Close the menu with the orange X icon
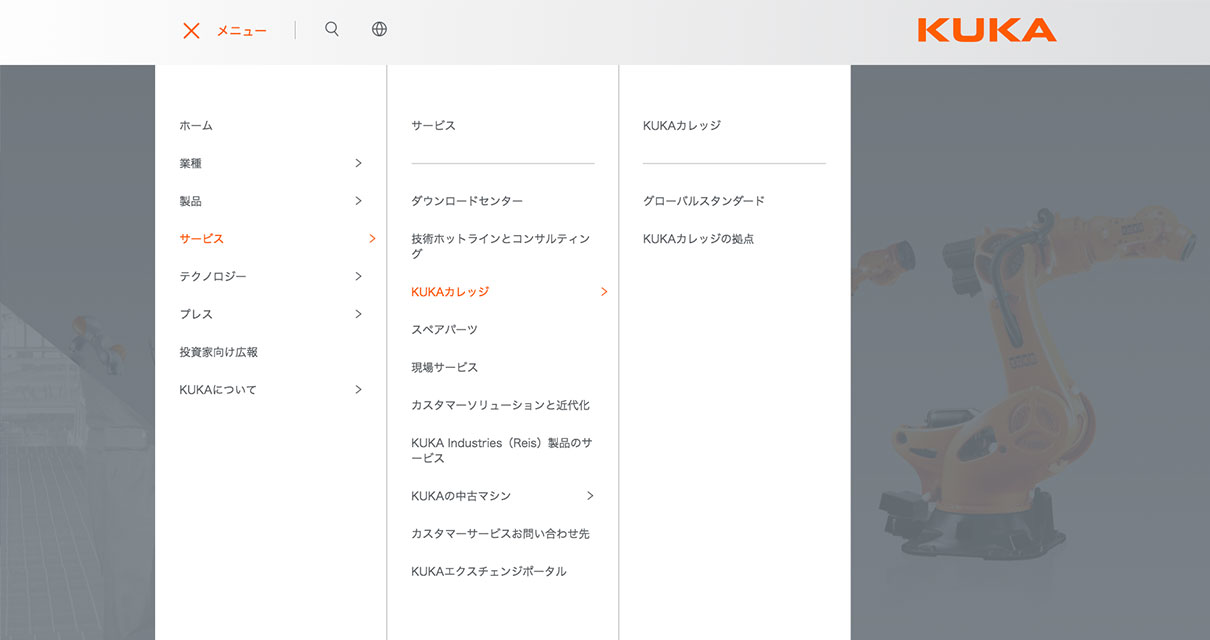 191,31
